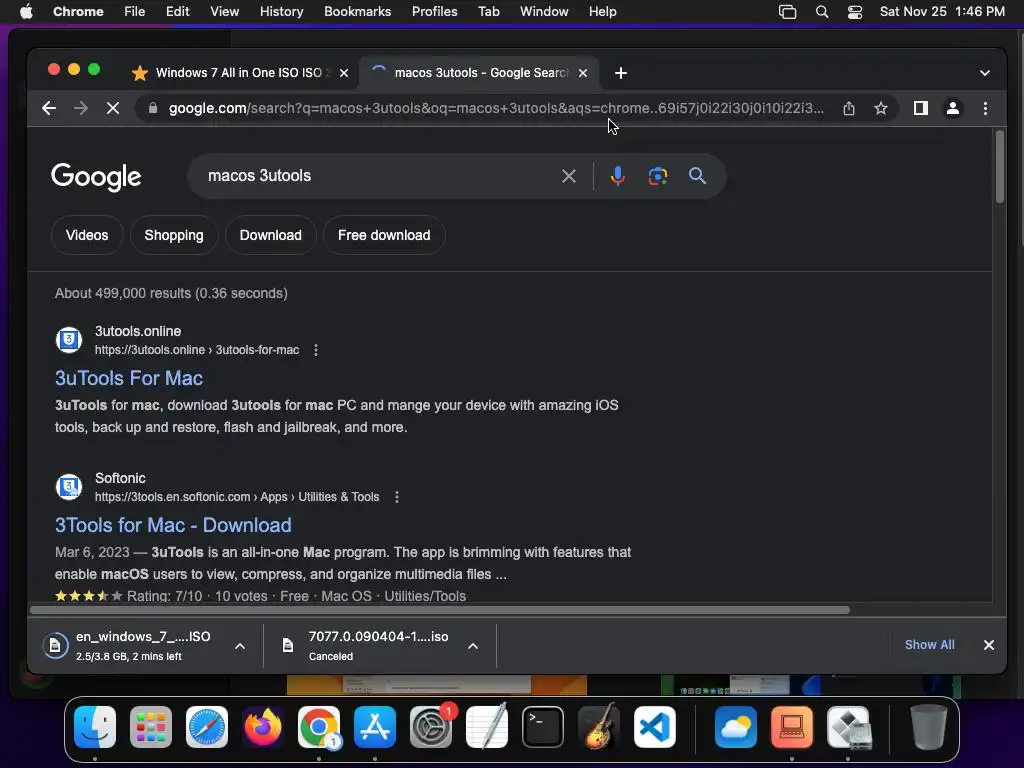
Task: Open Control Center in menu bar
Action: tap(855, 12)
